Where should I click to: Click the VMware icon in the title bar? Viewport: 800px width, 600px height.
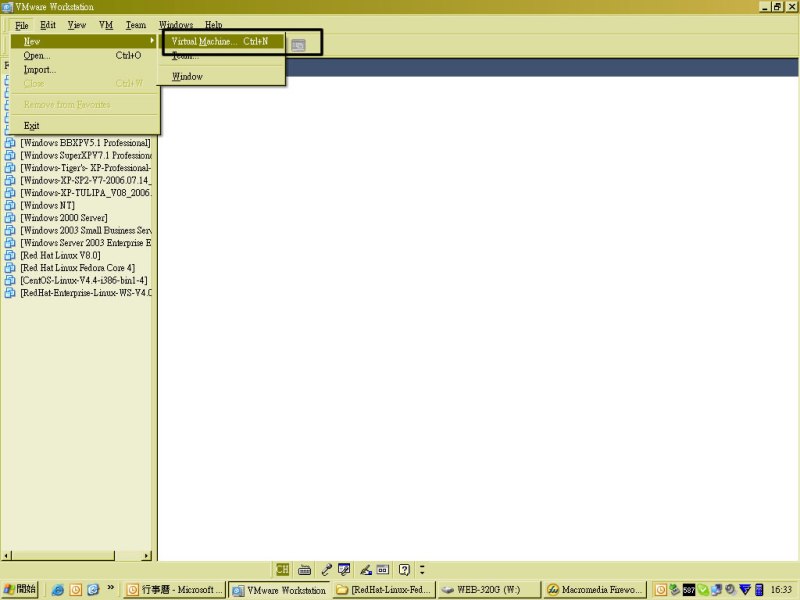pyautogui.click(x=7, y=7)
